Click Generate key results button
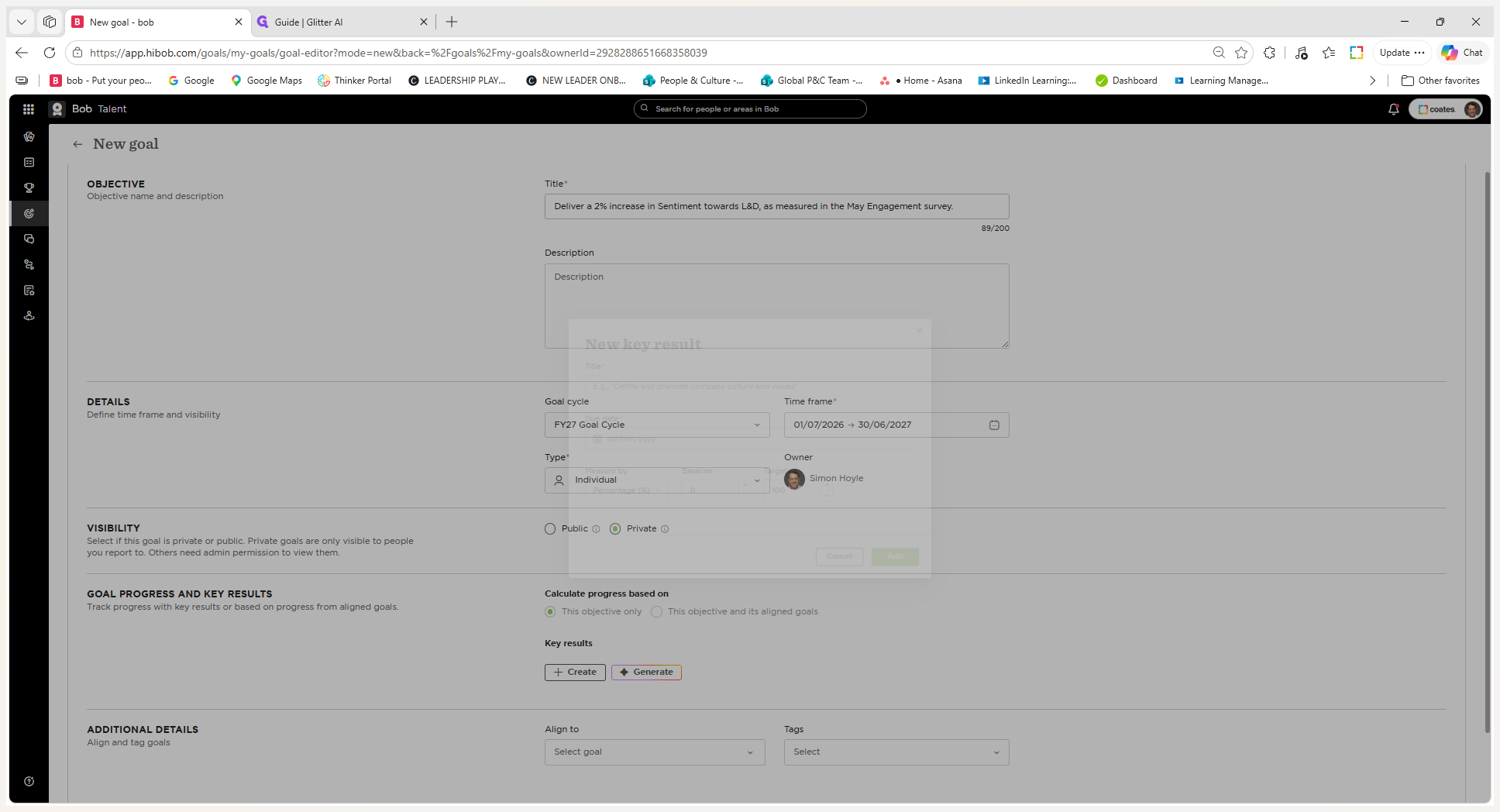Image resolution: width=1500 pixels, height=812 pixels. pyautogui.click(x=646, y=673)
